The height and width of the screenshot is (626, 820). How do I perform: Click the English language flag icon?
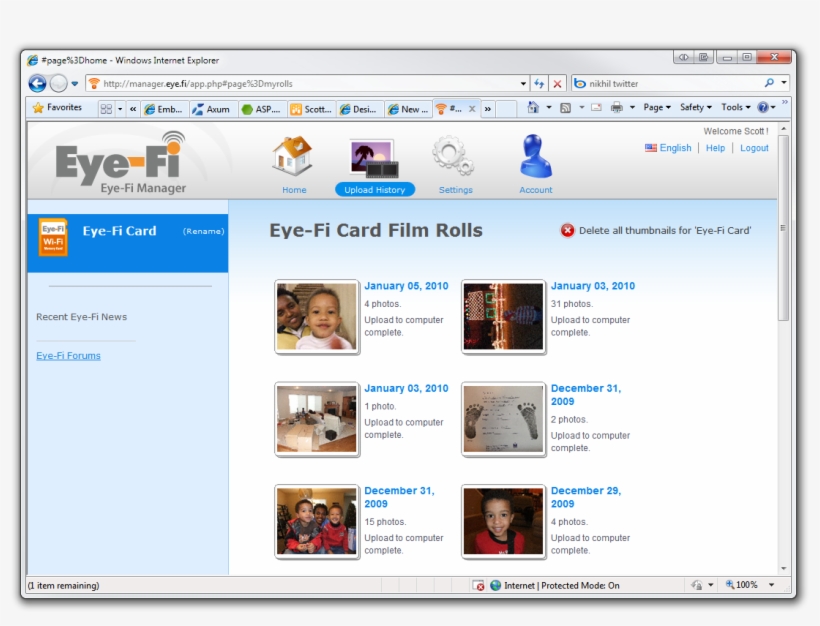click(651, 147)
